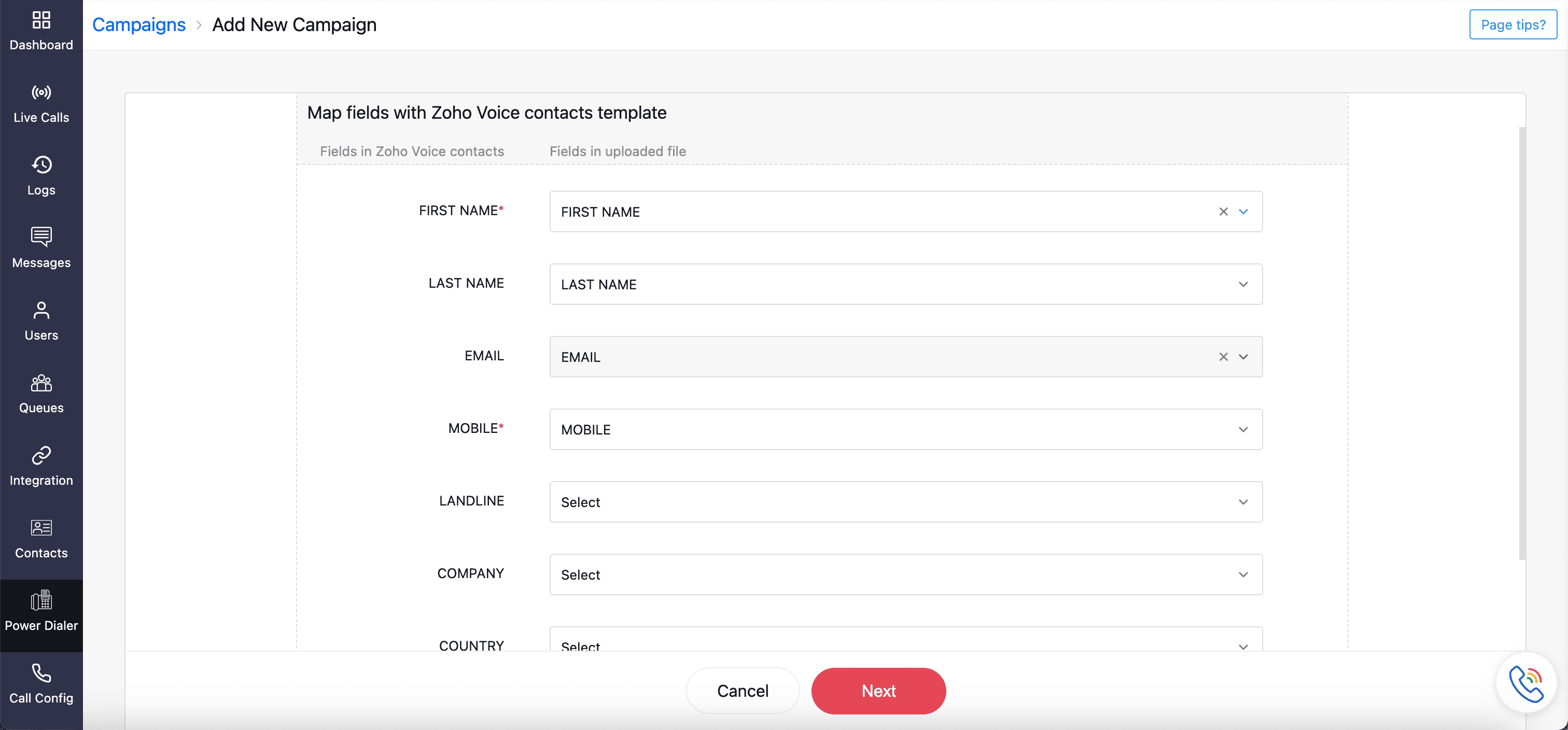Expand the LAST NAME mapping dropdown
The image size is (1568, 730).
click(1243, 284)
